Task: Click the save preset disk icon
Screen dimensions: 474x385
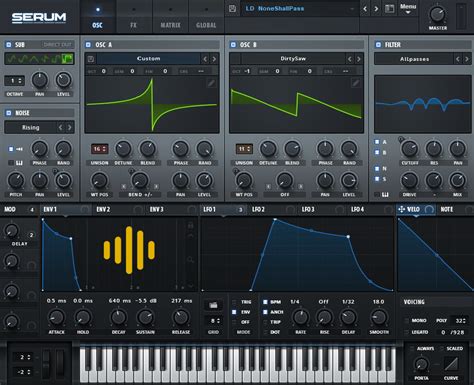Action: tap(232, 9)
